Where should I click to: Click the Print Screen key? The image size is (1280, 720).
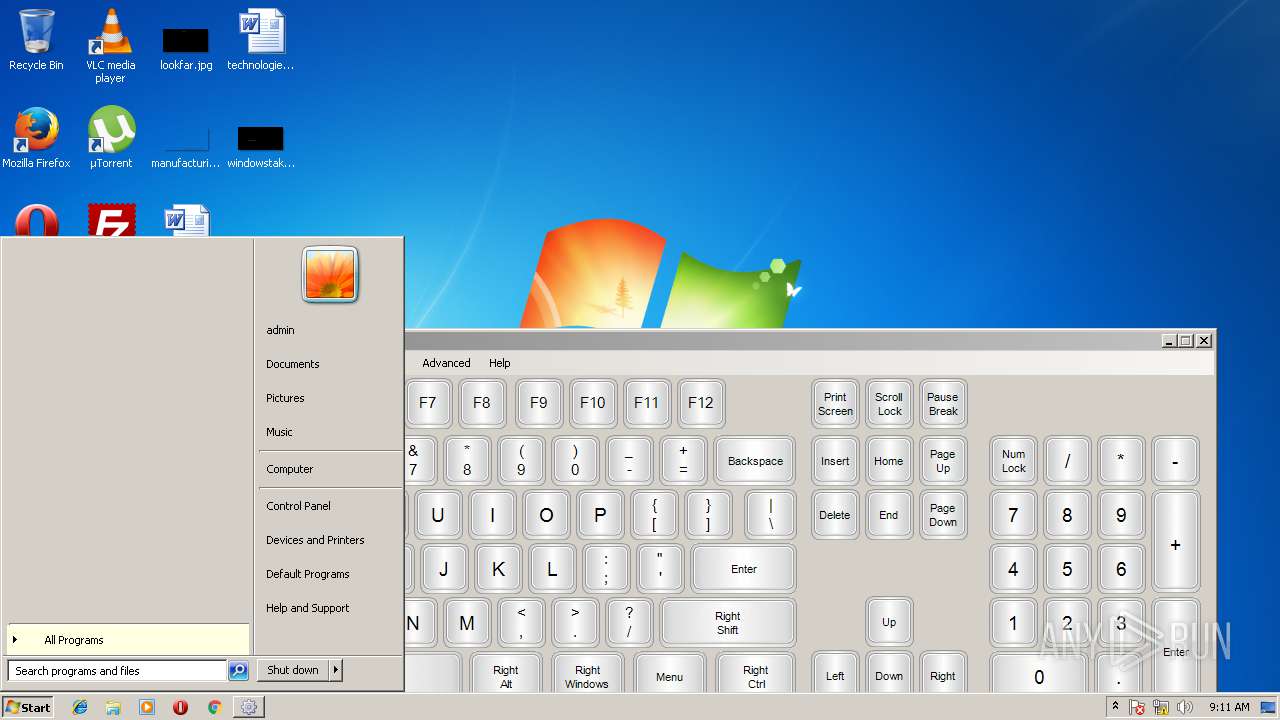pos(835,404)
